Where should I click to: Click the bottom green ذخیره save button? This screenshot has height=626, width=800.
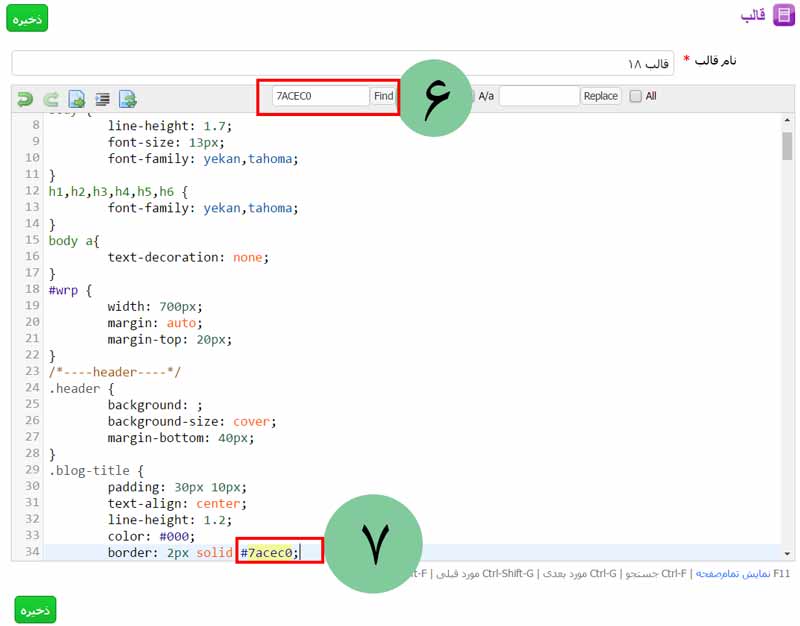35,610
